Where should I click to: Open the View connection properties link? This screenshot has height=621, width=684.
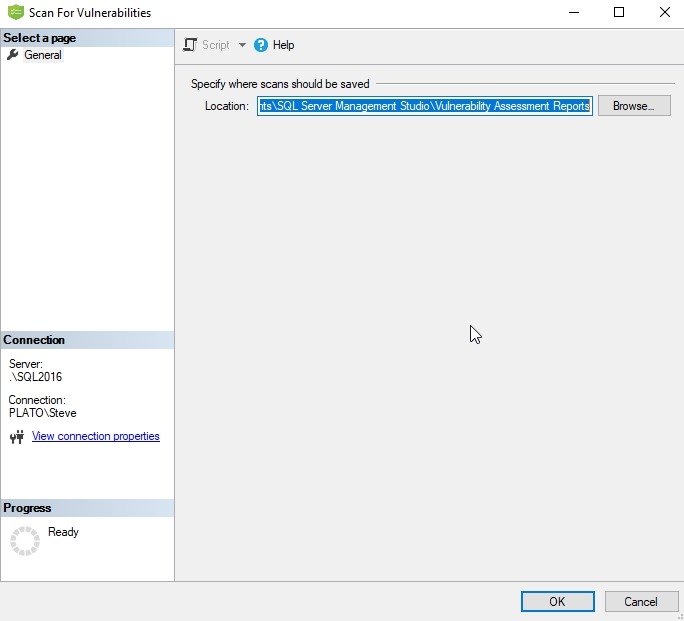click(95, 436)
